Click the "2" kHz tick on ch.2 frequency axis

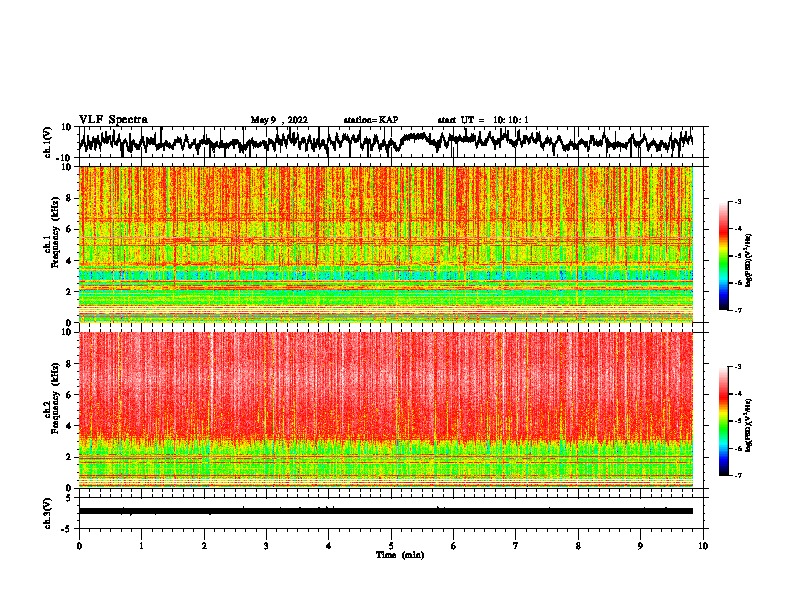click(69, 457)
